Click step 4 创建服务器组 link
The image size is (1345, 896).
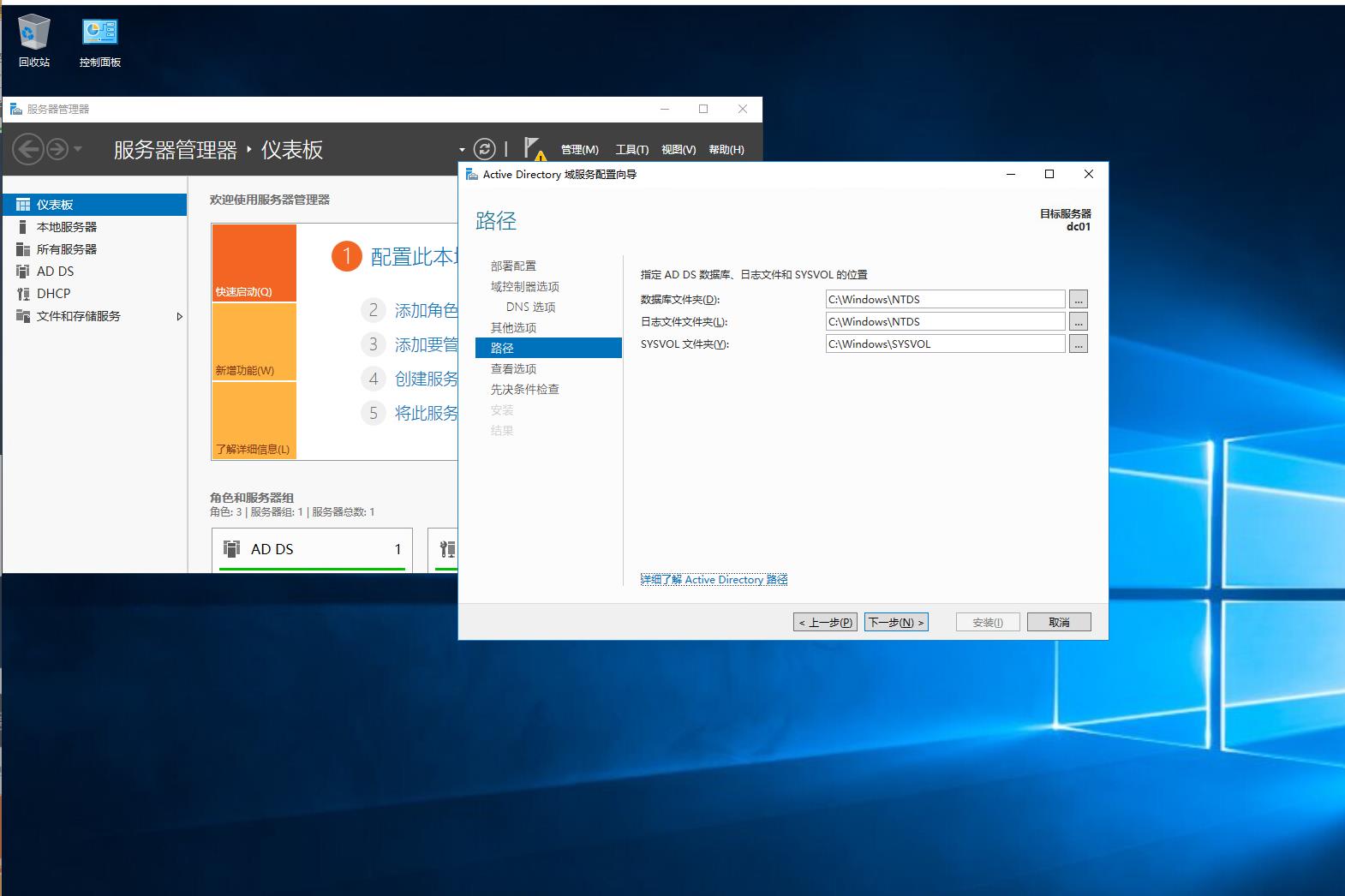tap(426, 379)
